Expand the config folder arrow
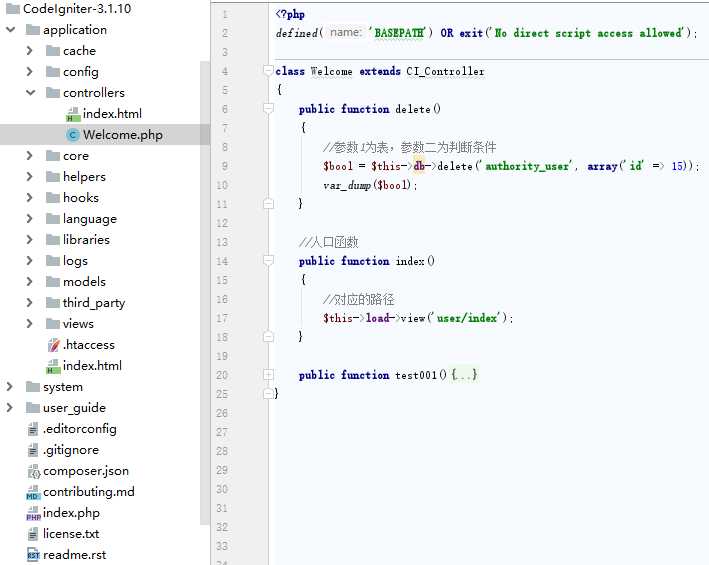The image size is (709, 565). tap(30, 71)
